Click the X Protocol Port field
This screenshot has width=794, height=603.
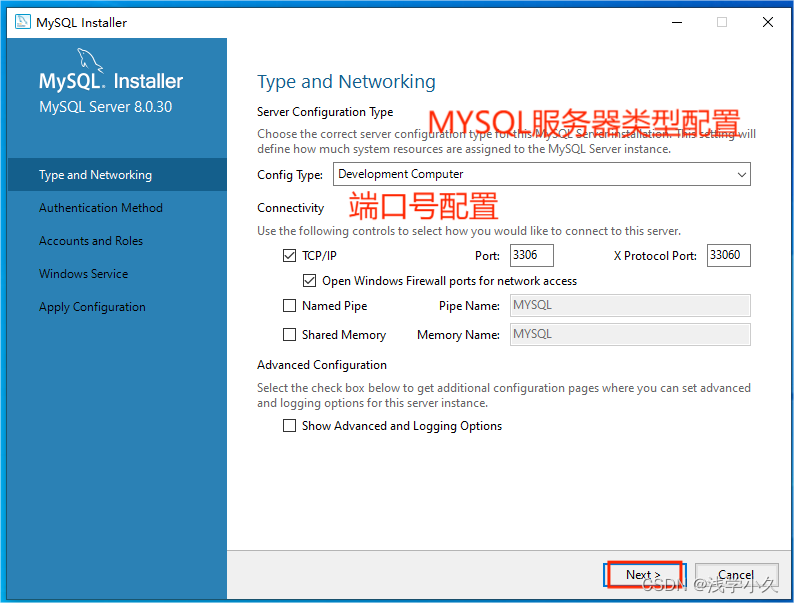tap(729, 255)
